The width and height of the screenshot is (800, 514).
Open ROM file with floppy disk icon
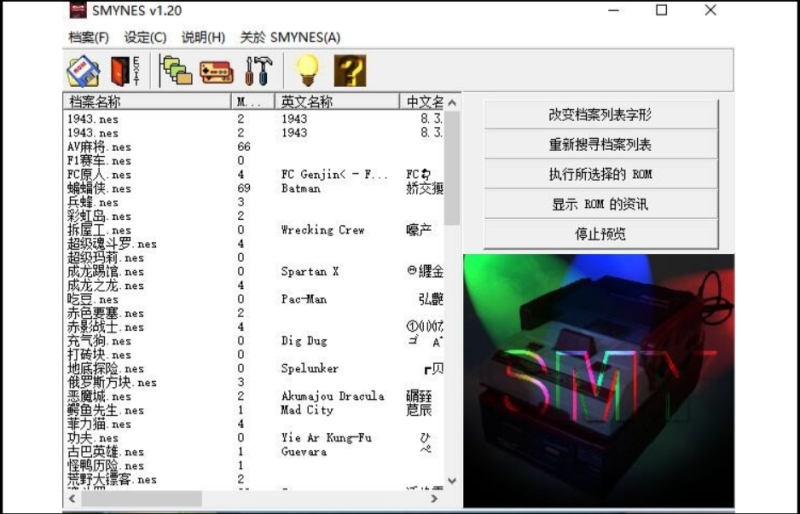click(83, 70)
